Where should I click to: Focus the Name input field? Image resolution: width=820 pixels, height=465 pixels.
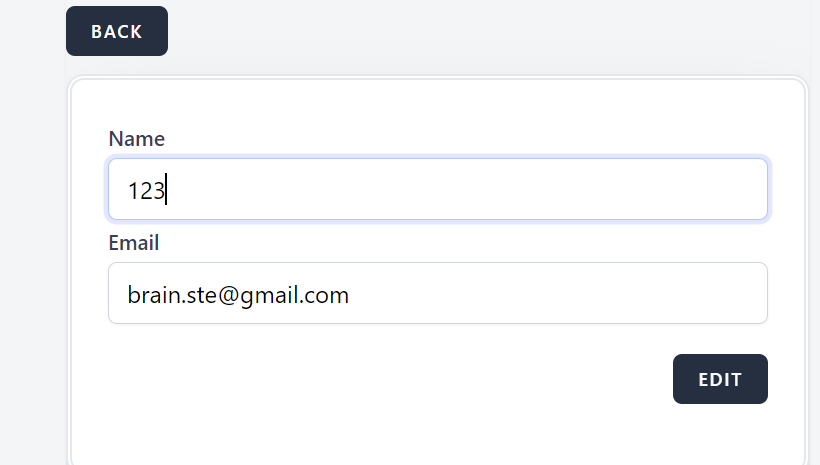coord(437,189)
